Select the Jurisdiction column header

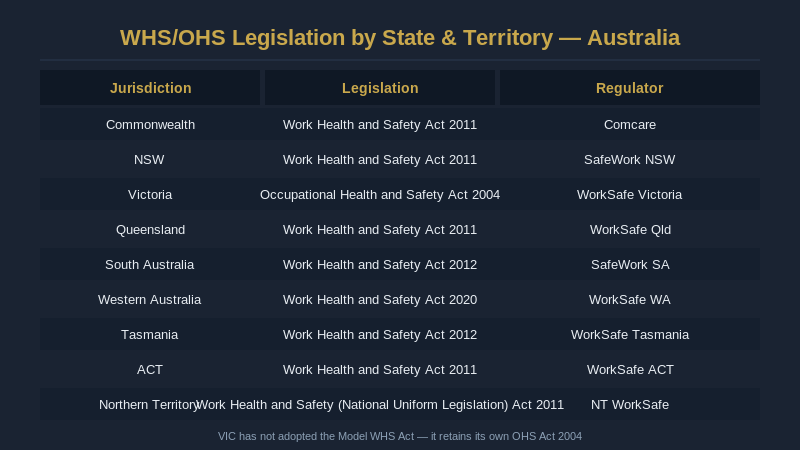pyautogui.click(x=150, y=88)
